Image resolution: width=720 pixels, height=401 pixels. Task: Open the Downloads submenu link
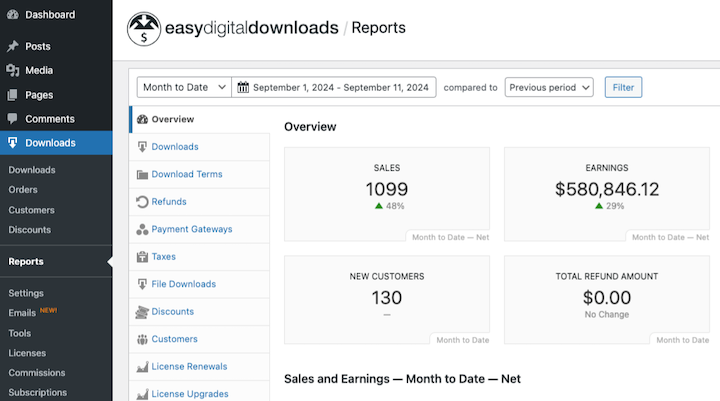(x=32, y=170)
